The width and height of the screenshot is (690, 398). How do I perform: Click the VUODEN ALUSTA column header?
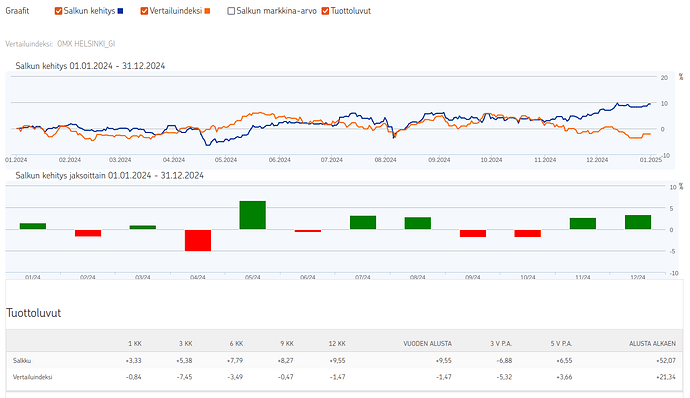(427, 343)
